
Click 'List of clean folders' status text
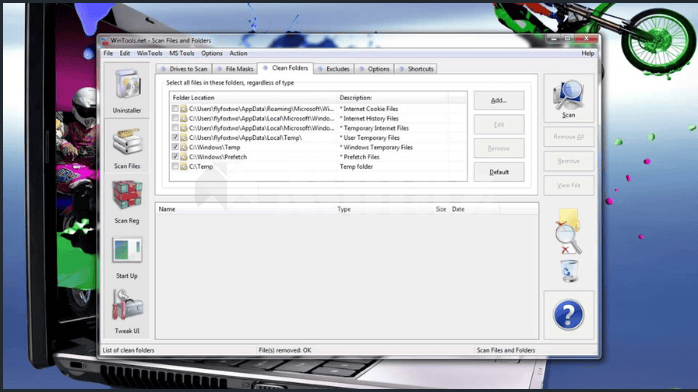pos(129,351)
